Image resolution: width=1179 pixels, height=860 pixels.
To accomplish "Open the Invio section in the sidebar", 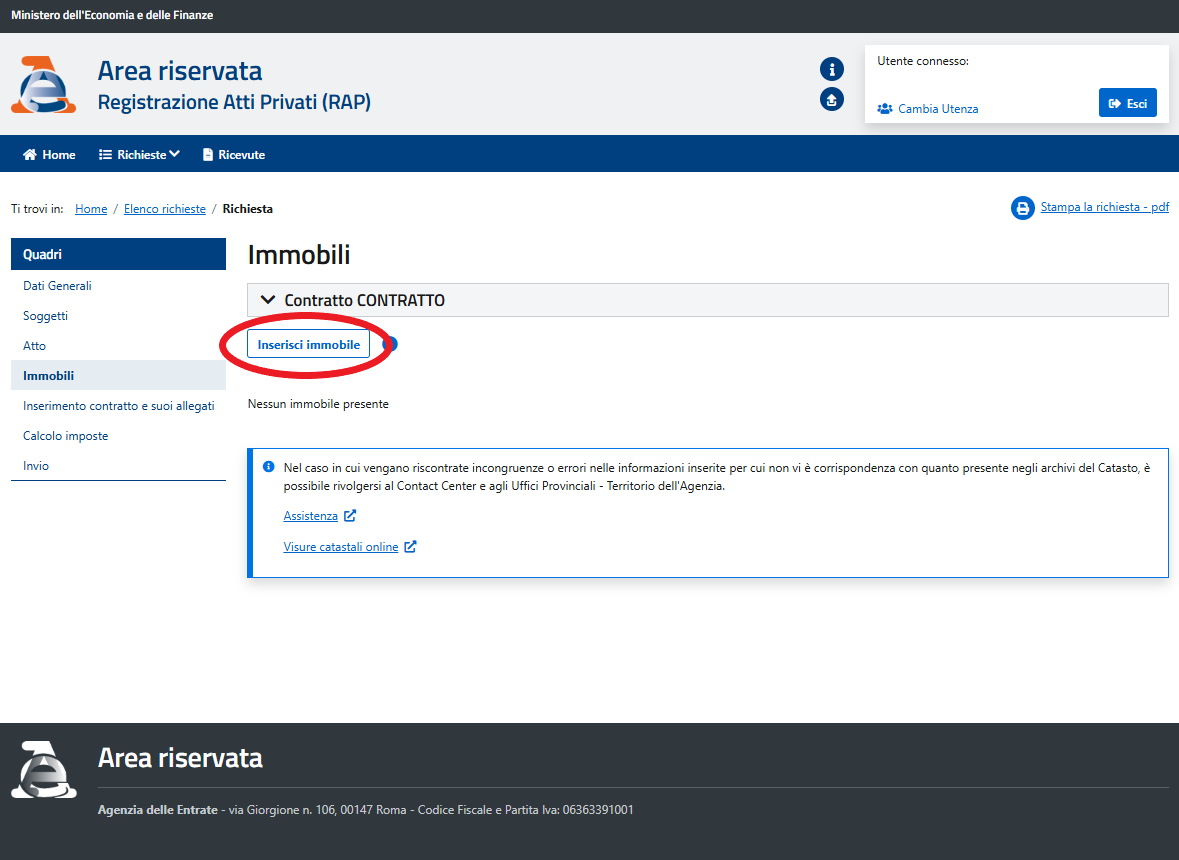I will (118, 466).
